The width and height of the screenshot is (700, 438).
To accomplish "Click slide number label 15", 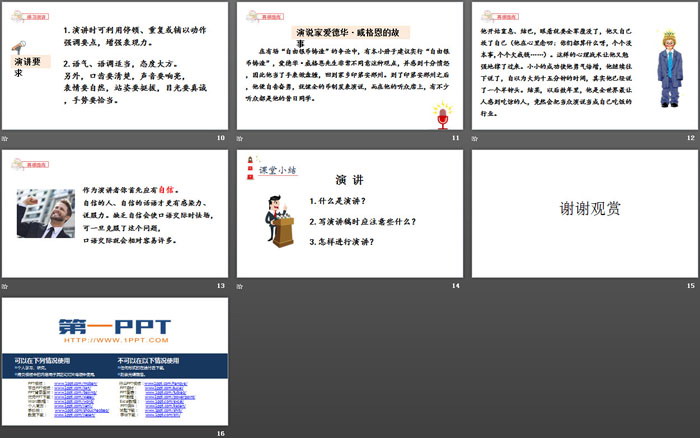I will [691, 286].
